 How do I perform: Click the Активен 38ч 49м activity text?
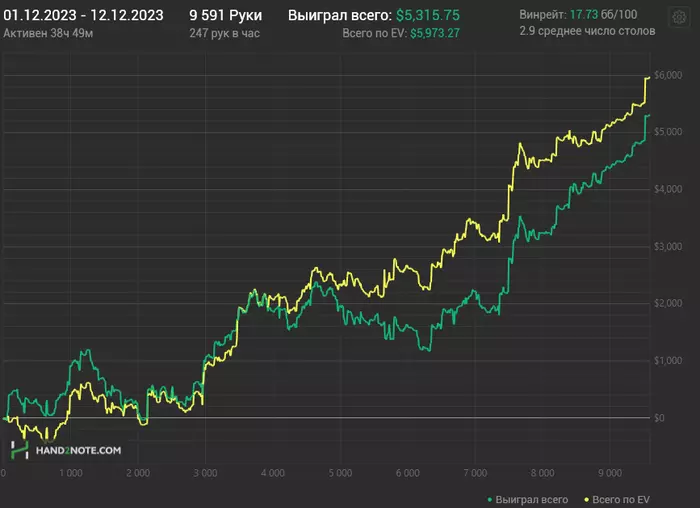[48, 33]
